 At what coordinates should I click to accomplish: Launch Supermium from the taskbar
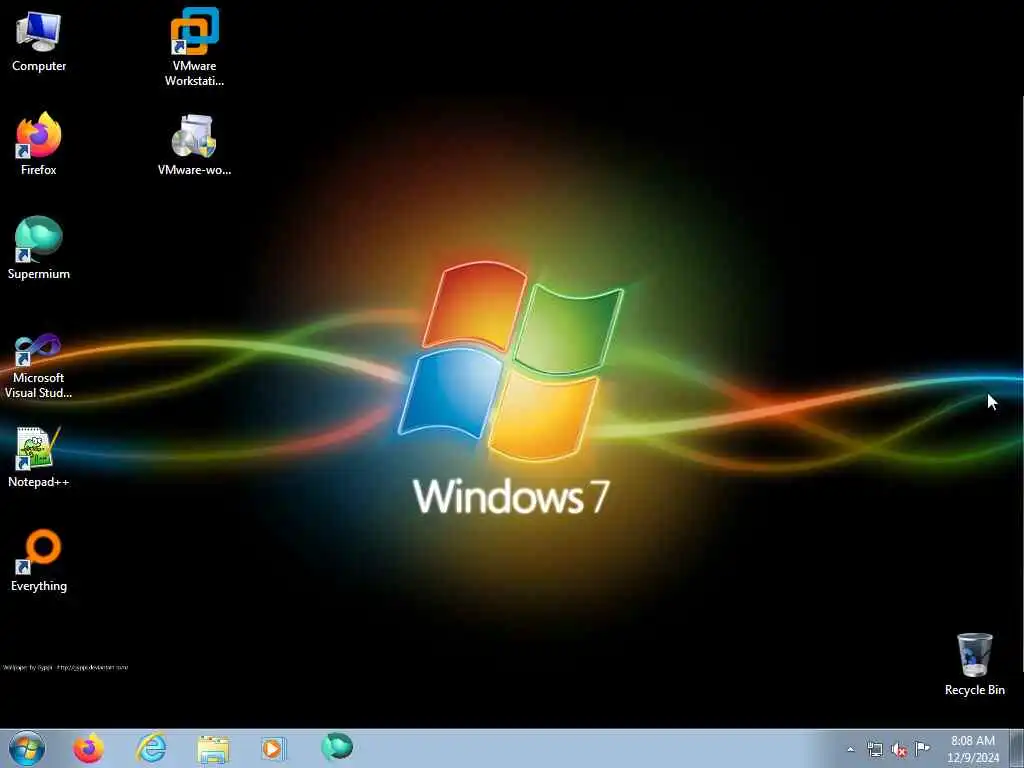pyautogui.click(x=337, y=747)
